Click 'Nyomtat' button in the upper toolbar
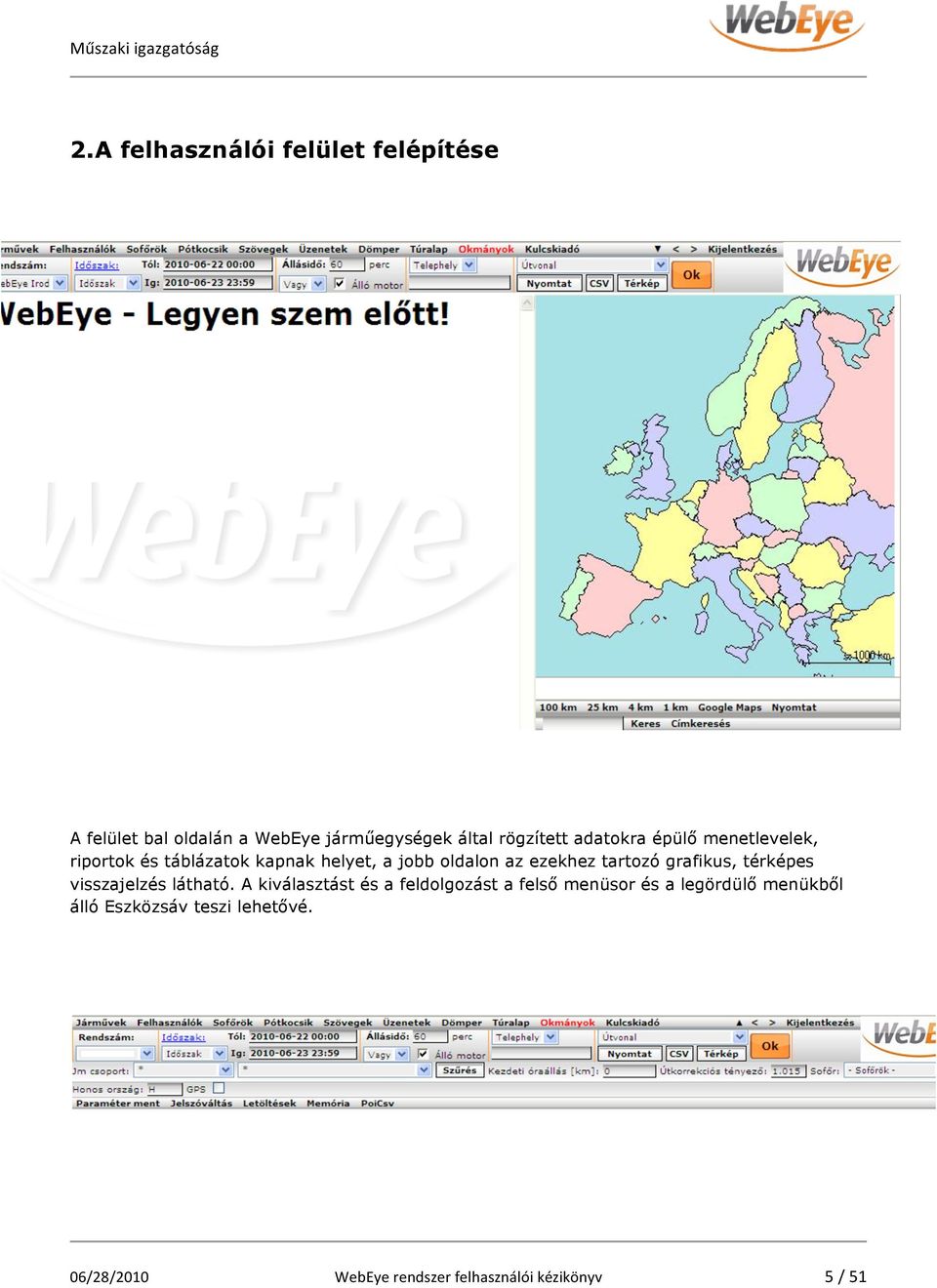The height and width of the screenshot is (1288, 937). coord(550,284)
